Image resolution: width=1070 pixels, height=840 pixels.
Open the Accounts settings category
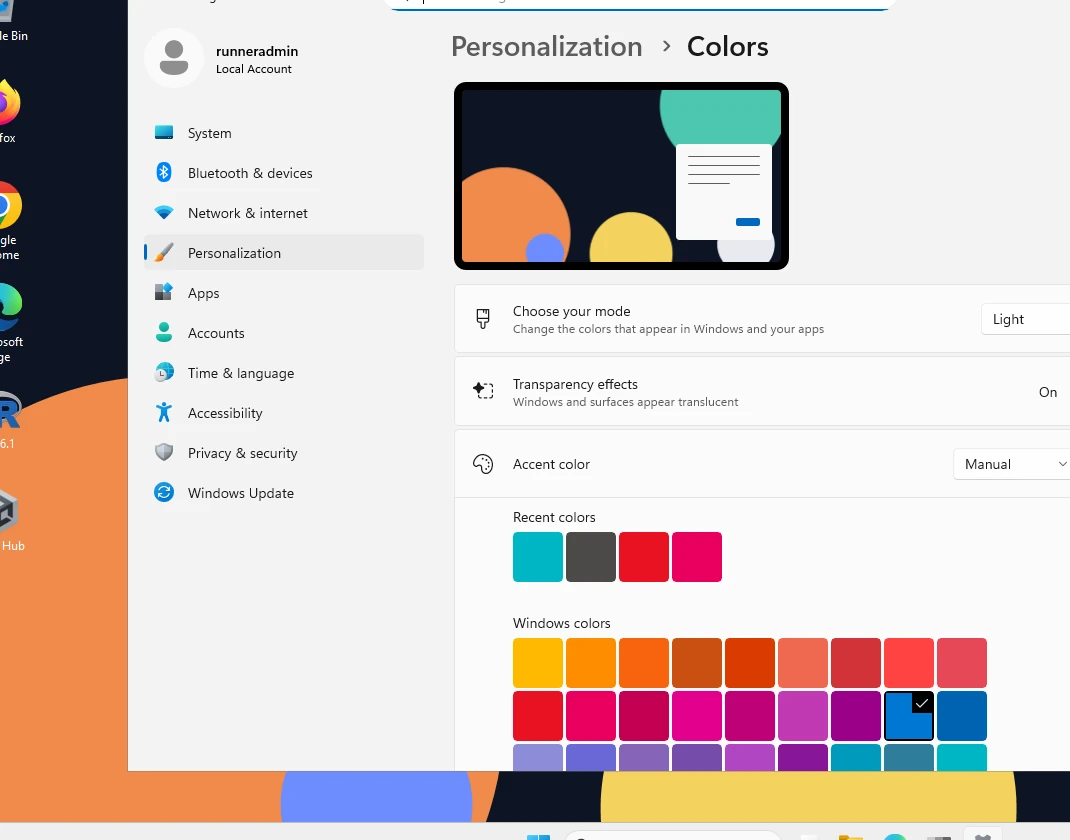(x=283, y=333)
